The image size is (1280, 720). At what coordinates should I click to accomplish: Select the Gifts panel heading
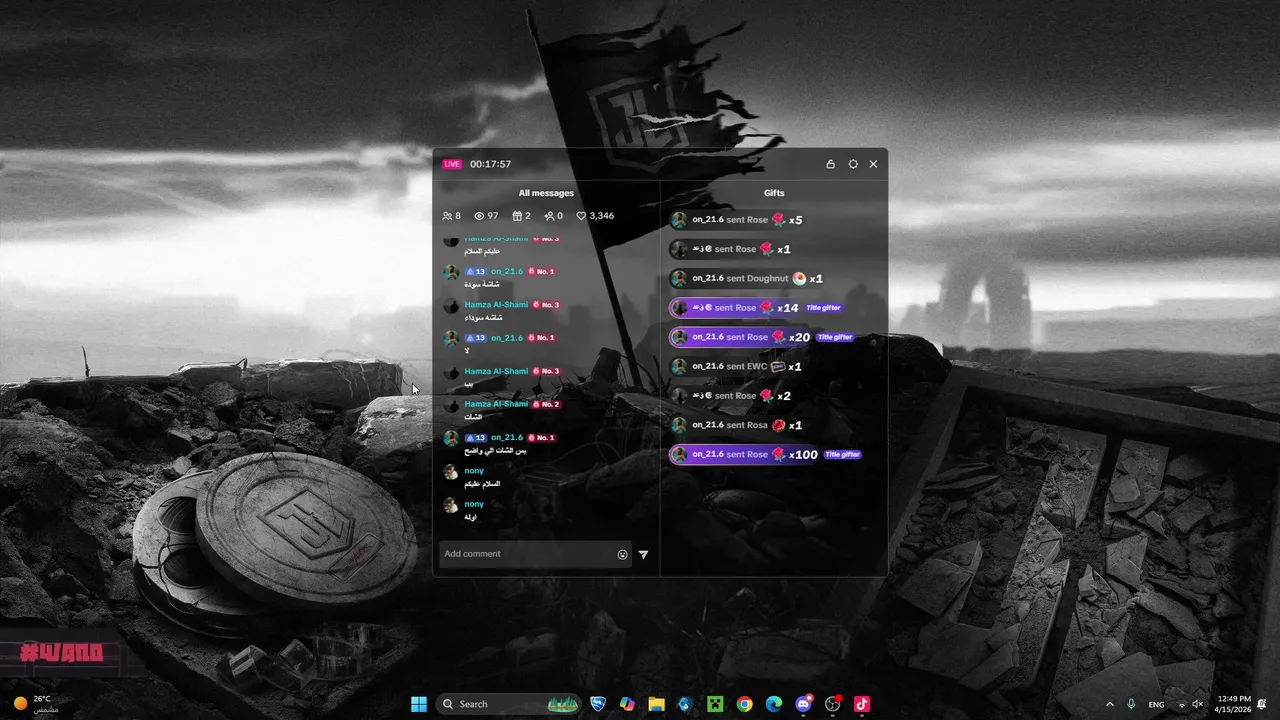774,193
